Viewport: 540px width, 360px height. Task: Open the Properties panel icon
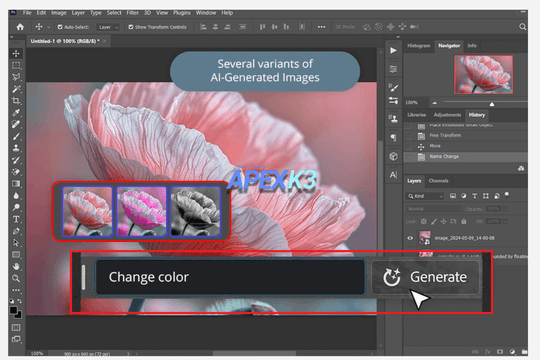point(393,69)
